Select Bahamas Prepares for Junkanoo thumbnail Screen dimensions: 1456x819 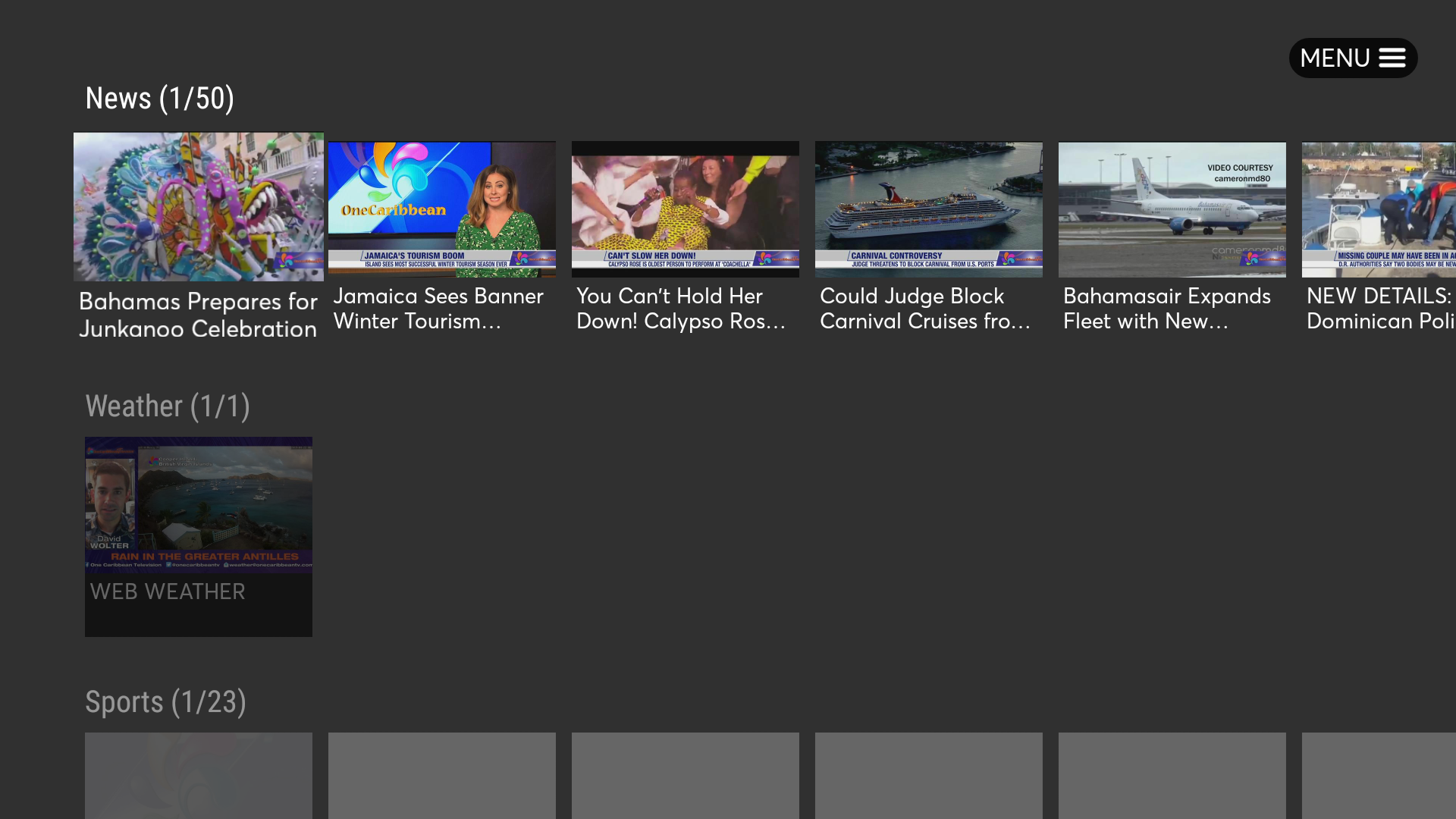pyautogui.click(x=198, y=207)
